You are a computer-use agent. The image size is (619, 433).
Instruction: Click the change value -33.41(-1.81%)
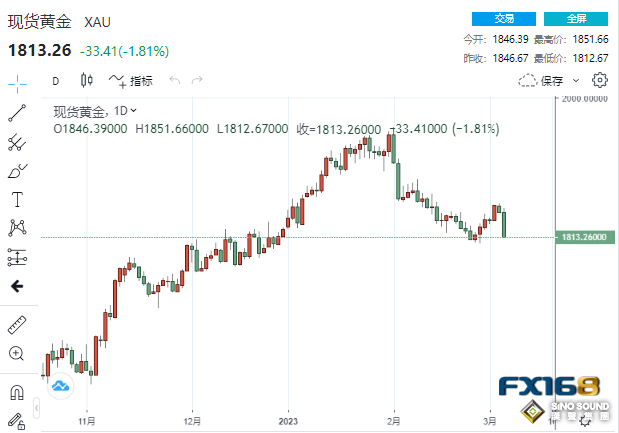(x=124, y=51)
